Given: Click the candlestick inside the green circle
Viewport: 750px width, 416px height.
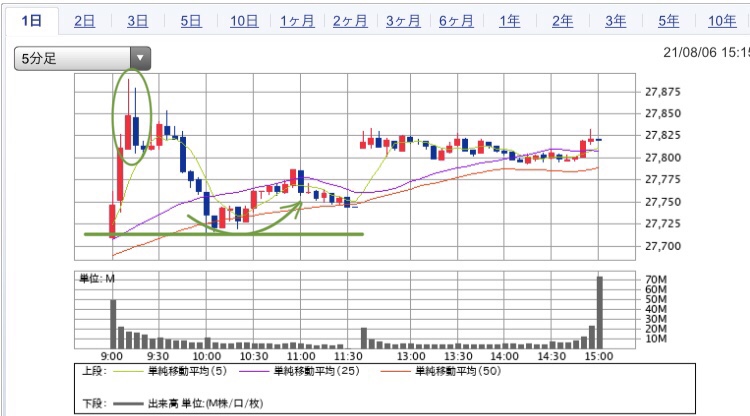Looking at the screenshot, I should click(x=130, y=128).
